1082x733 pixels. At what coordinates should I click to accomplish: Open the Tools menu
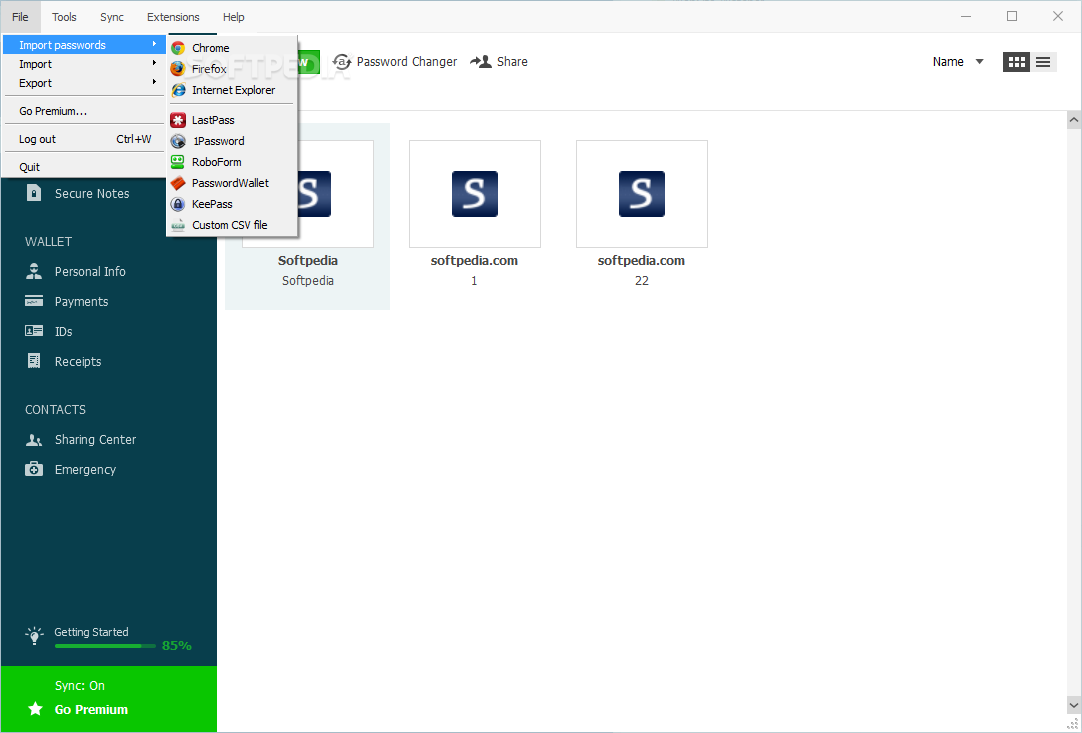tap(64, 17)
